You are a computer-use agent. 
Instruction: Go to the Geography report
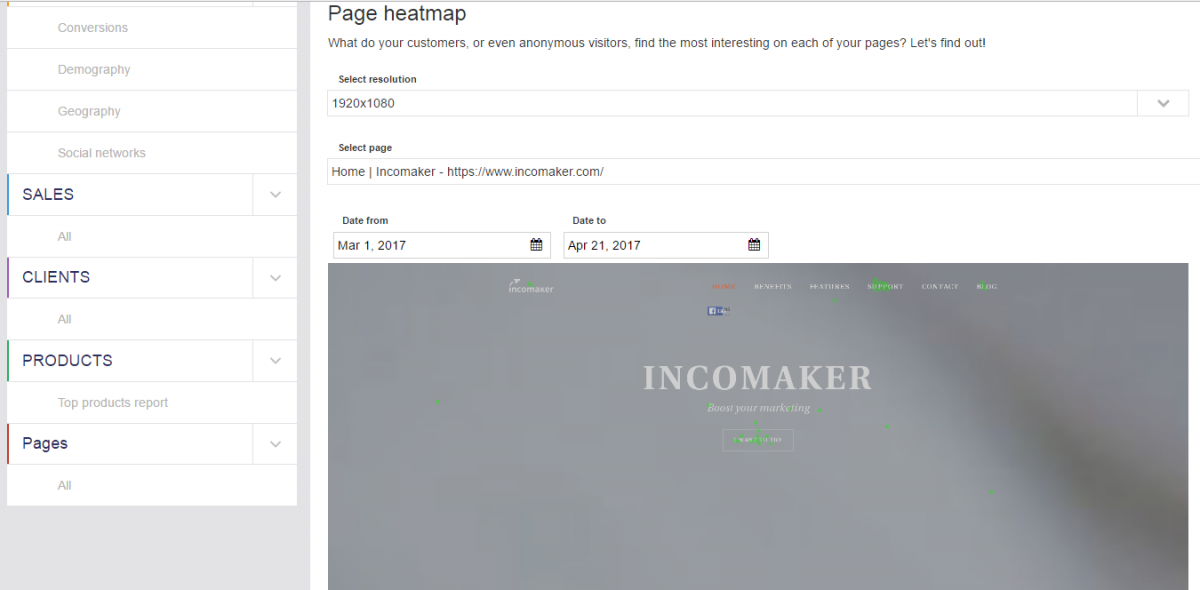89,112
